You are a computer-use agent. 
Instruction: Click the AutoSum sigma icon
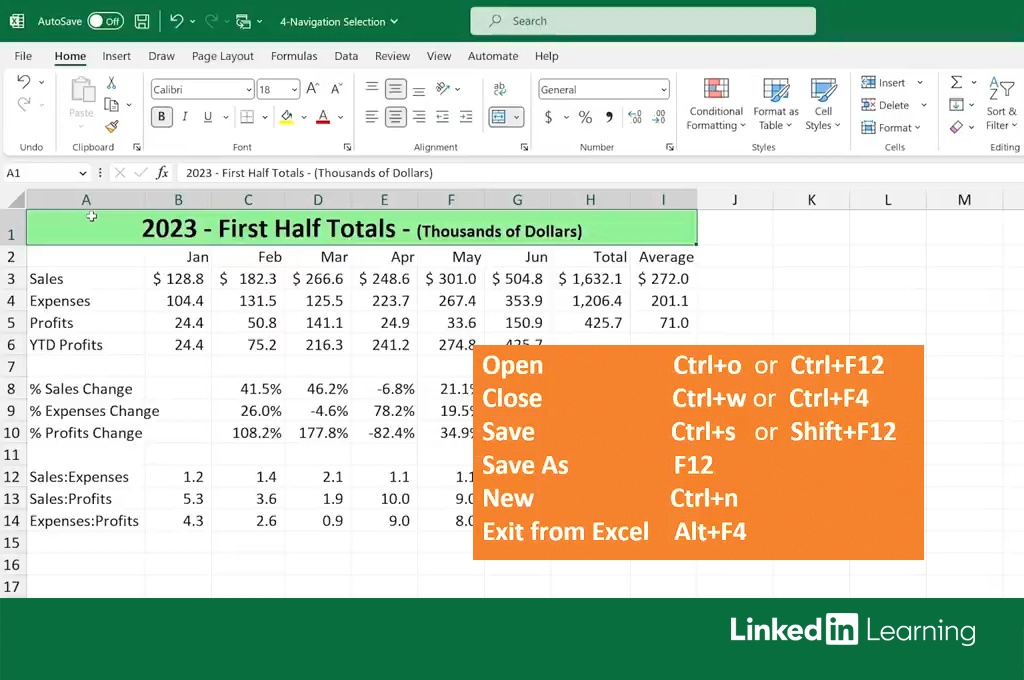956,82
